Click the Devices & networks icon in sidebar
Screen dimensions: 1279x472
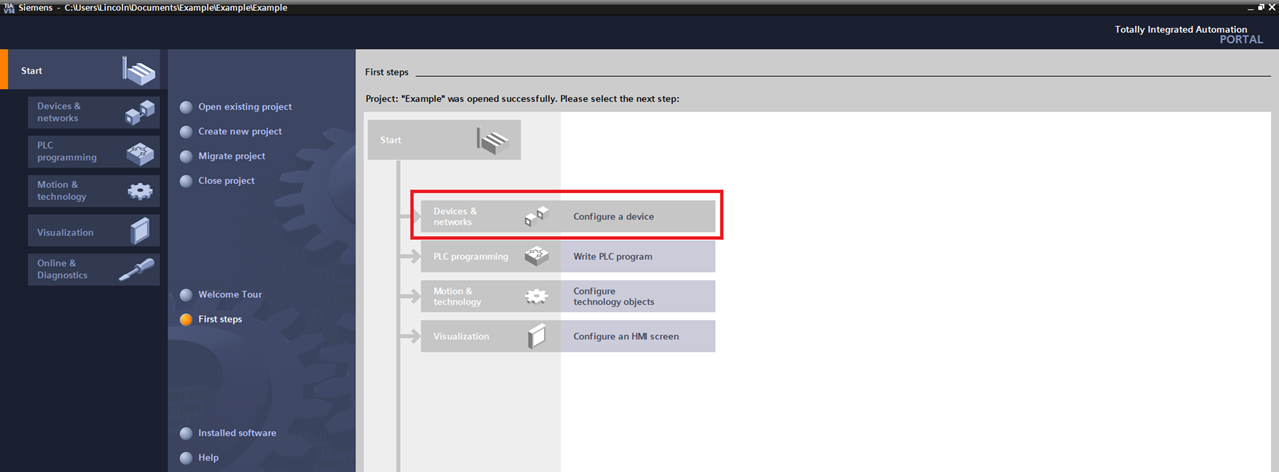pos(140,112)
